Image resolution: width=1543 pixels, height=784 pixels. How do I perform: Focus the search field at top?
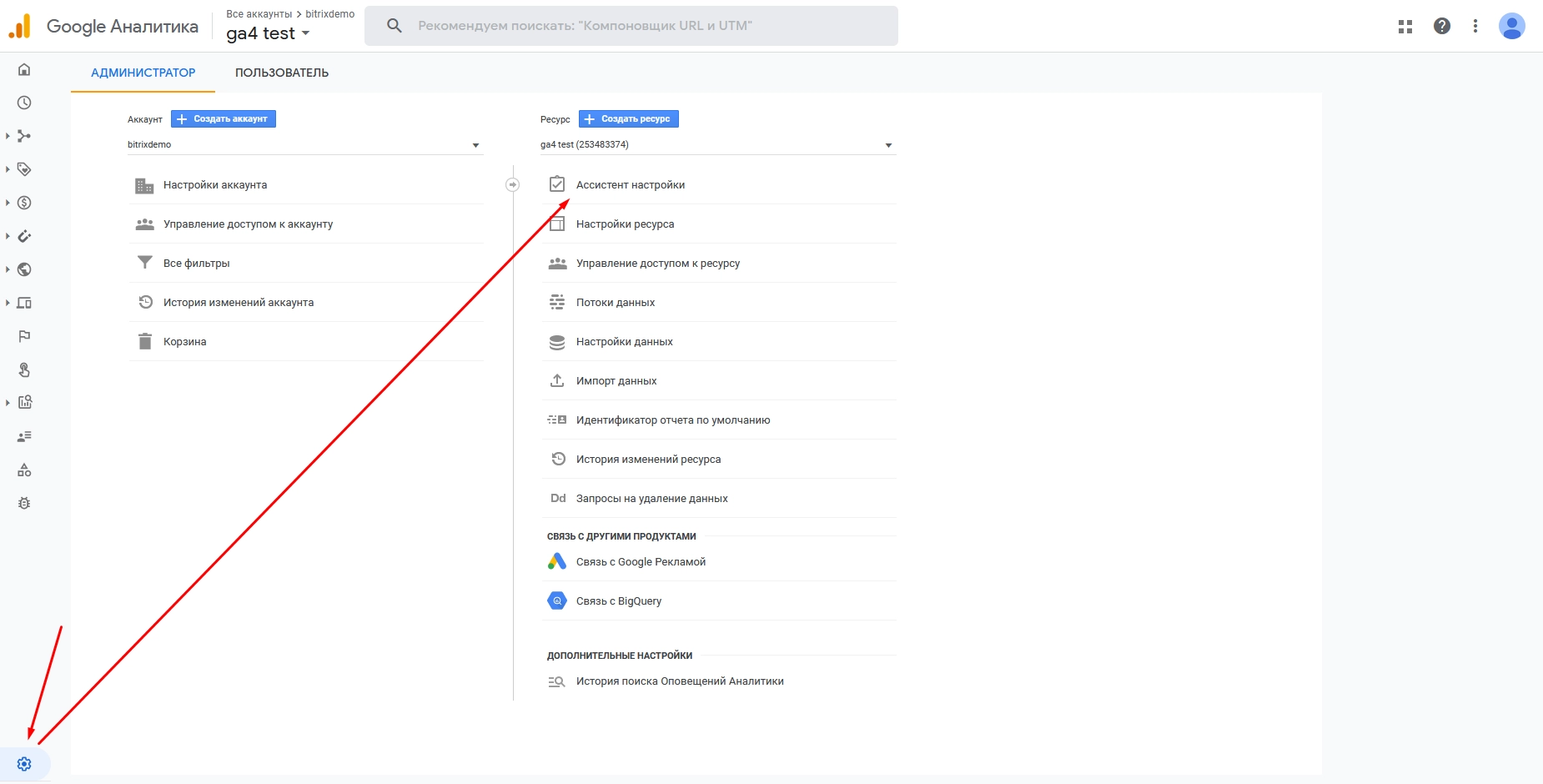(631, 26)
